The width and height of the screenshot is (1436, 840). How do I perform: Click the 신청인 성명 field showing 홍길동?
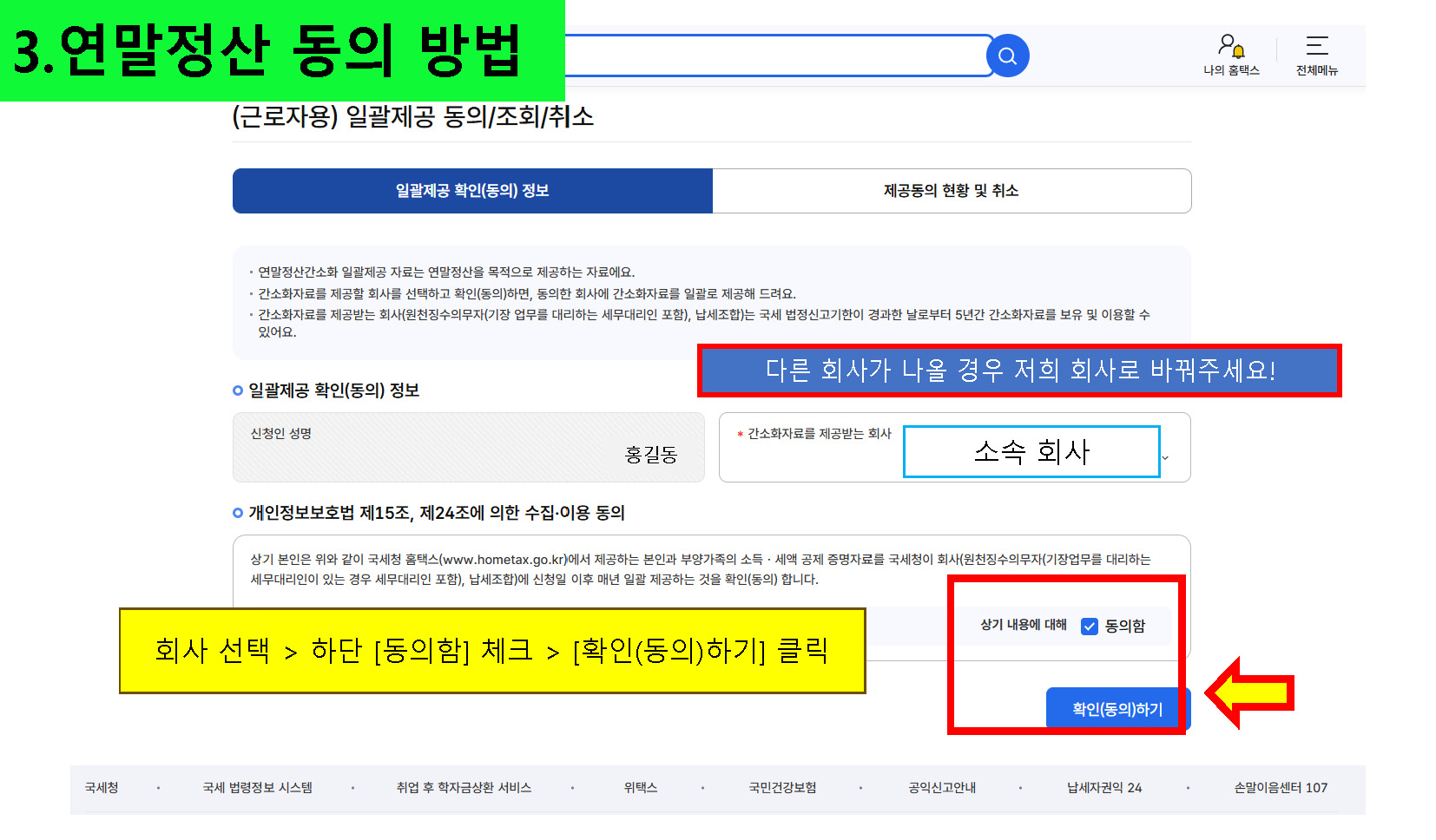pos(469,448)
